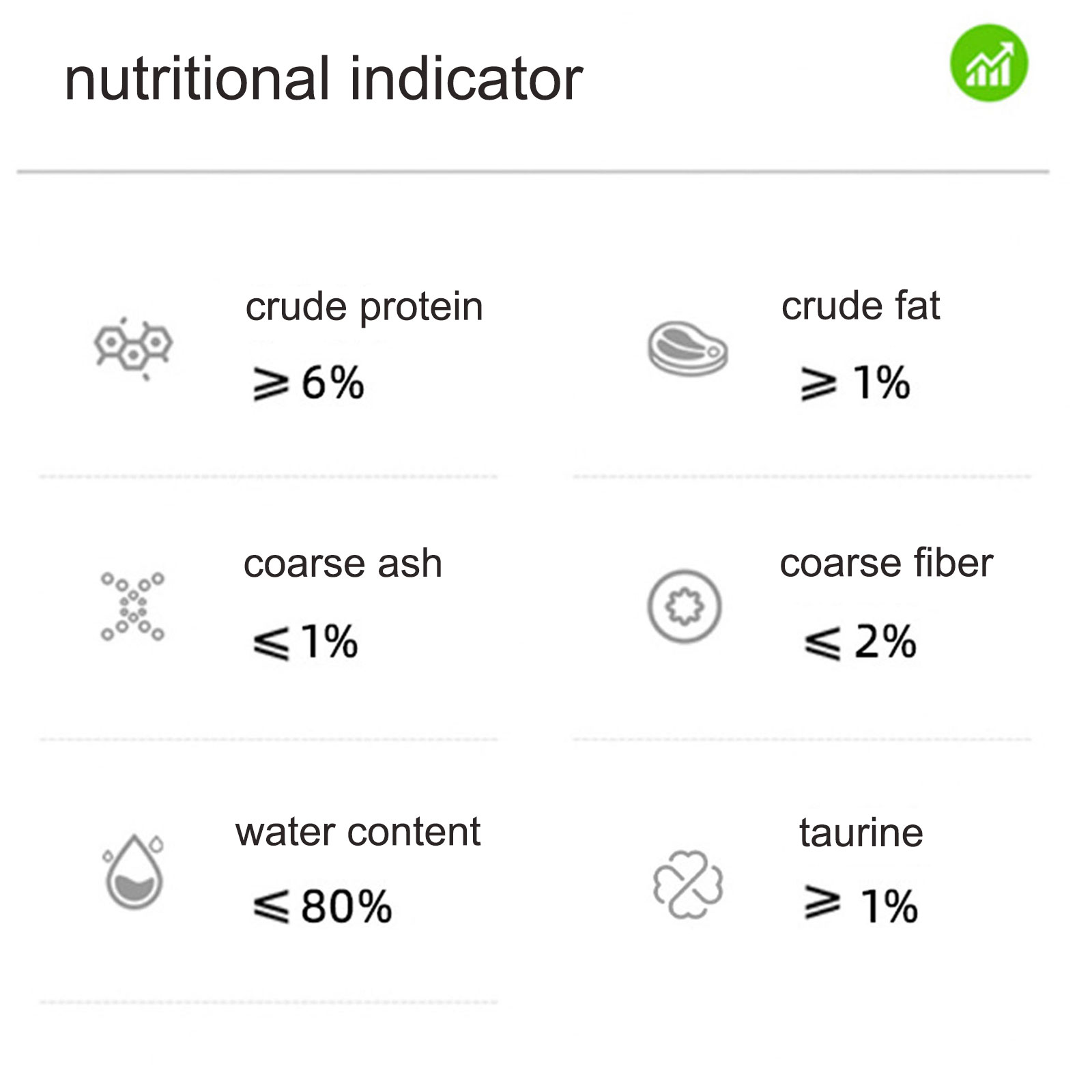1092x1092 pixels.
Task: Click the coarse fiber label
Action: [x=886, y=563]
